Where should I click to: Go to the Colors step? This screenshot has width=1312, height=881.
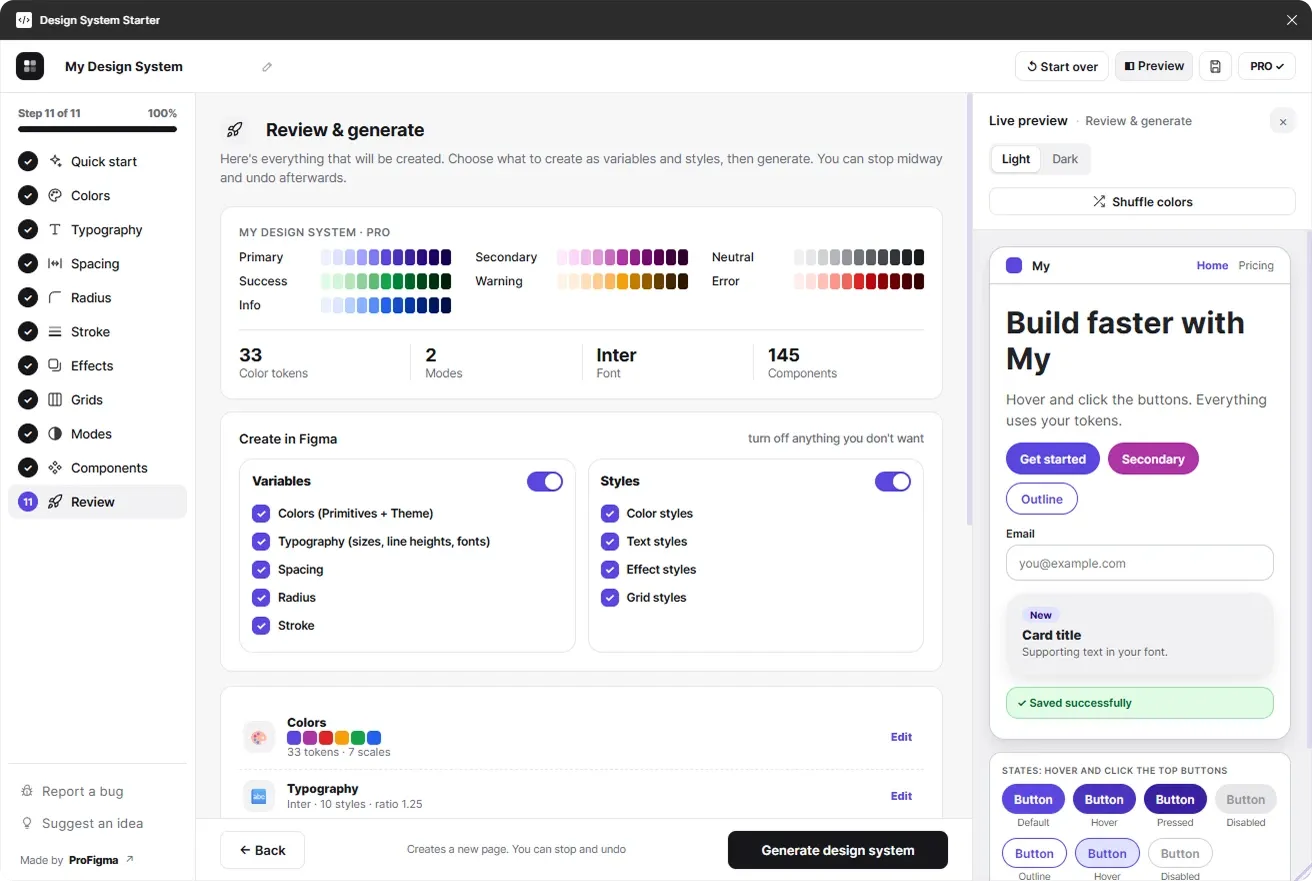click(97, 195)
